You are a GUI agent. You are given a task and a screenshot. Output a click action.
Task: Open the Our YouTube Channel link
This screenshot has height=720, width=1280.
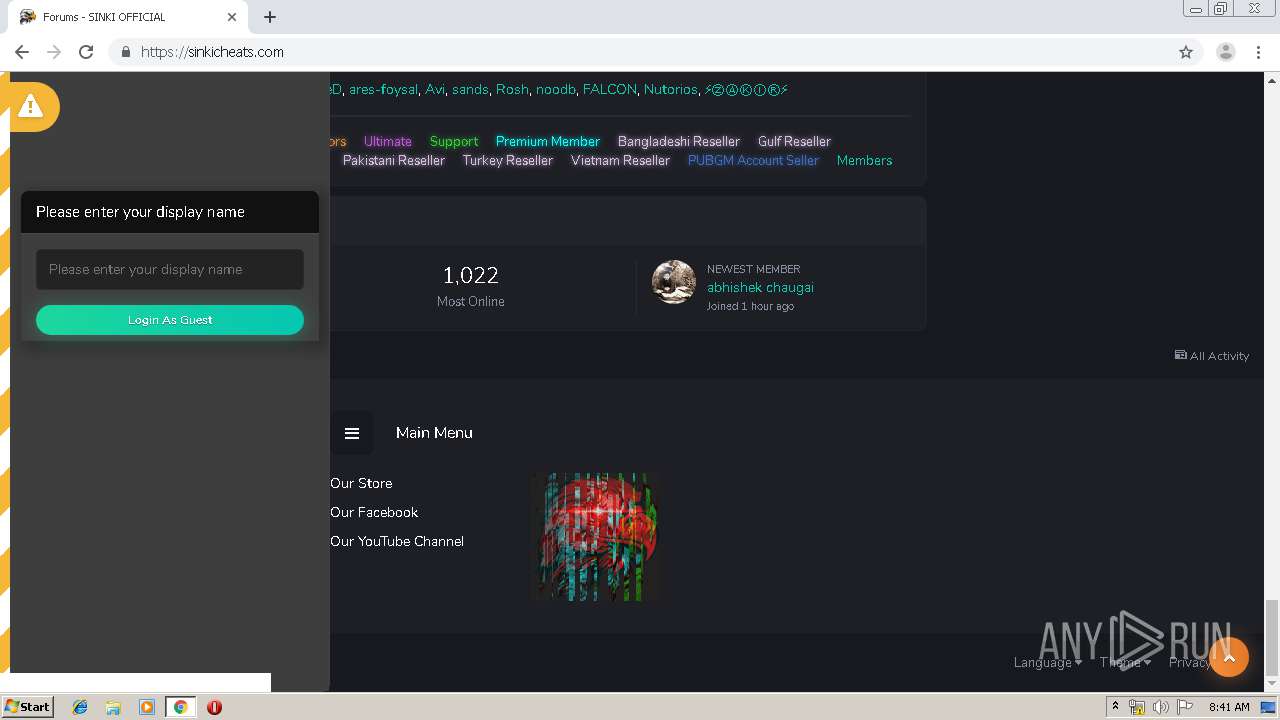point(397,541)
